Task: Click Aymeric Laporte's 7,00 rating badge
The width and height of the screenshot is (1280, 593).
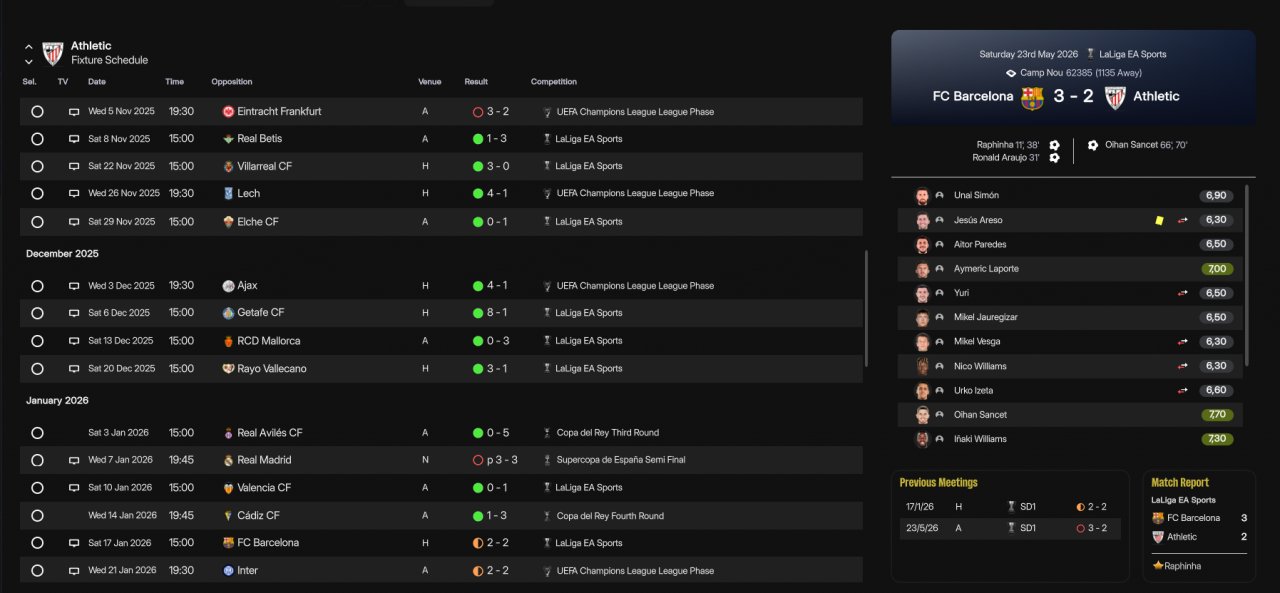Action: pos(1217,269)
